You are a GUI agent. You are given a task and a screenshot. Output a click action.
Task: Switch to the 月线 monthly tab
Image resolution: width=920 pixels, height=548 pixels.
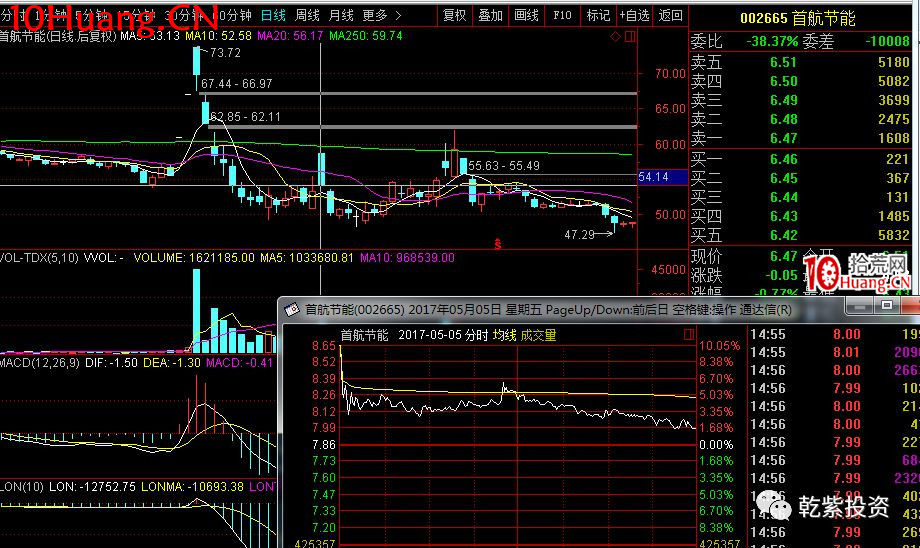click(341, 16)
